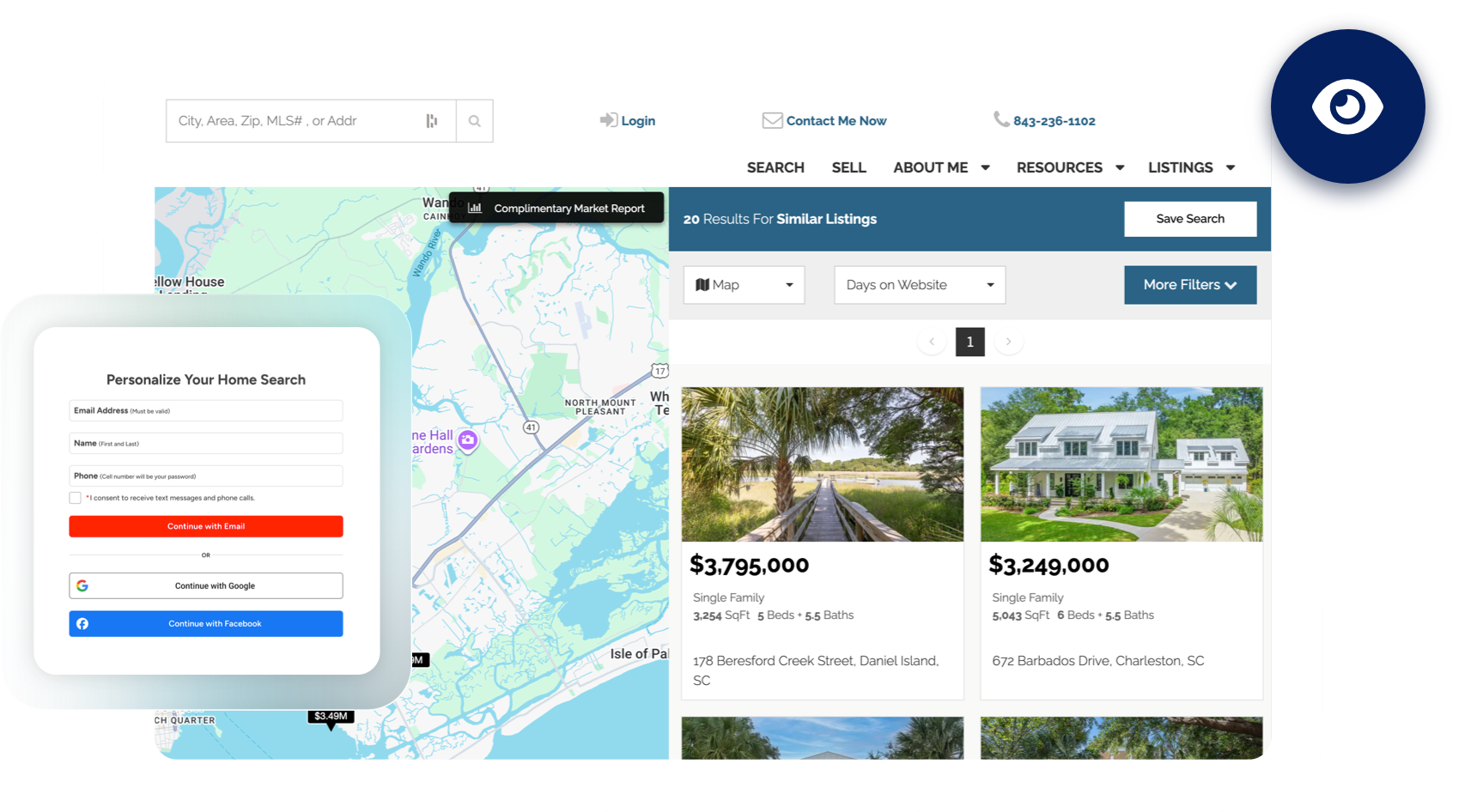Viewport: 1465px width, 812px height.
Task: Select the $3.49M price marker on map
Action: [x=331, y=717]
